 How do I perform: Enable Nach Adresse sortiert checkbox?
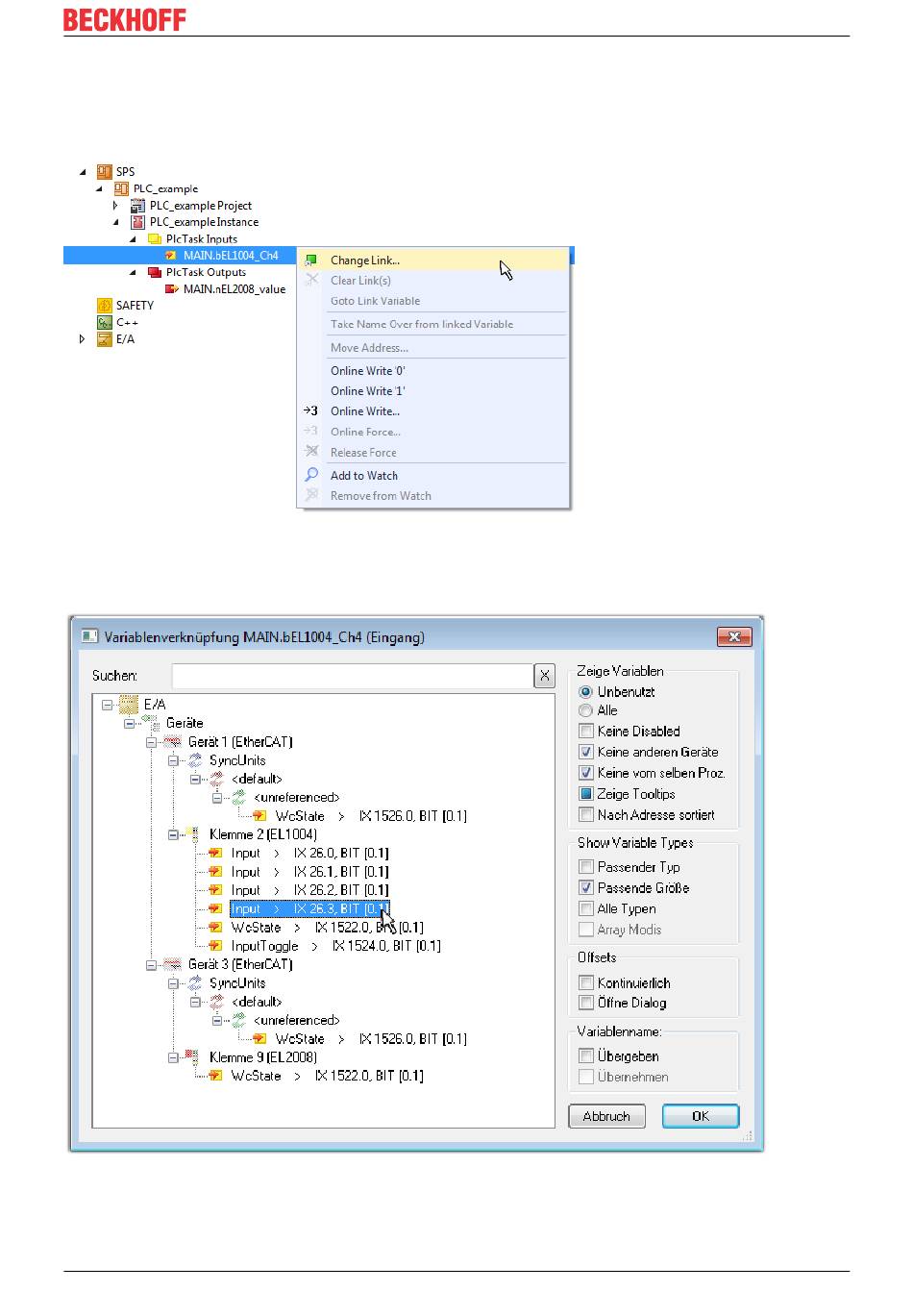click(x=586, y=815)
